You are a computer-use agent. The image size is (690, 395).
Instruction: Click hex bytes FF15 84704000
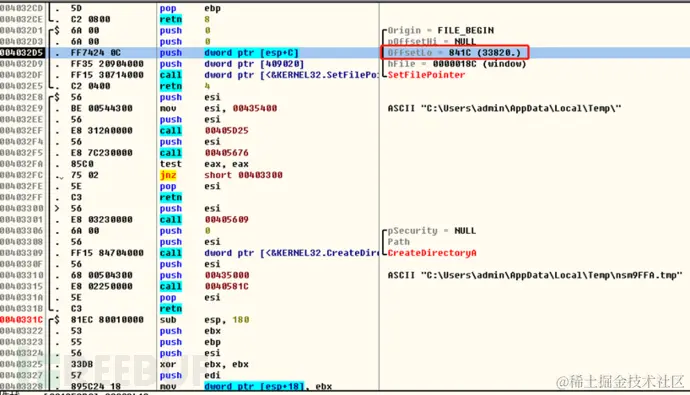click(x=107, y=253)
